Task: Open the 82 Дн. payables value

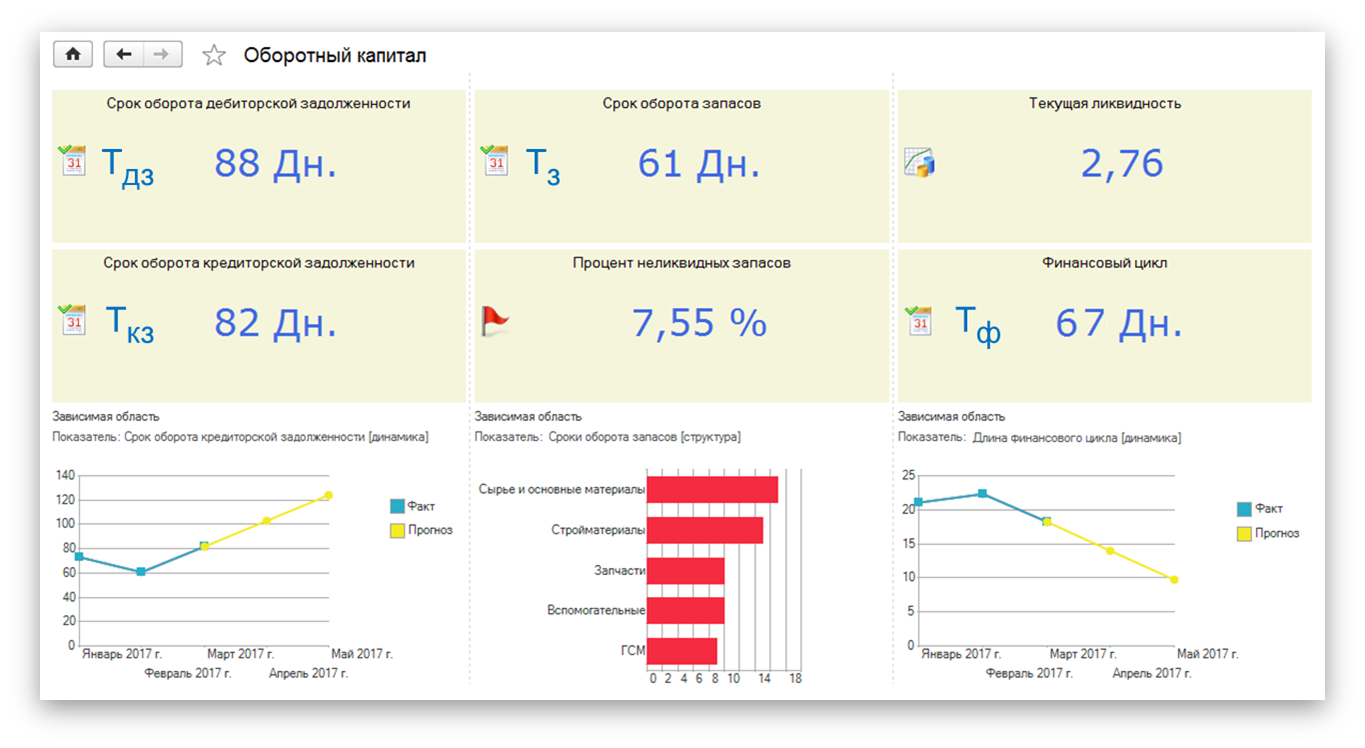Action: [x=276, y=322]
